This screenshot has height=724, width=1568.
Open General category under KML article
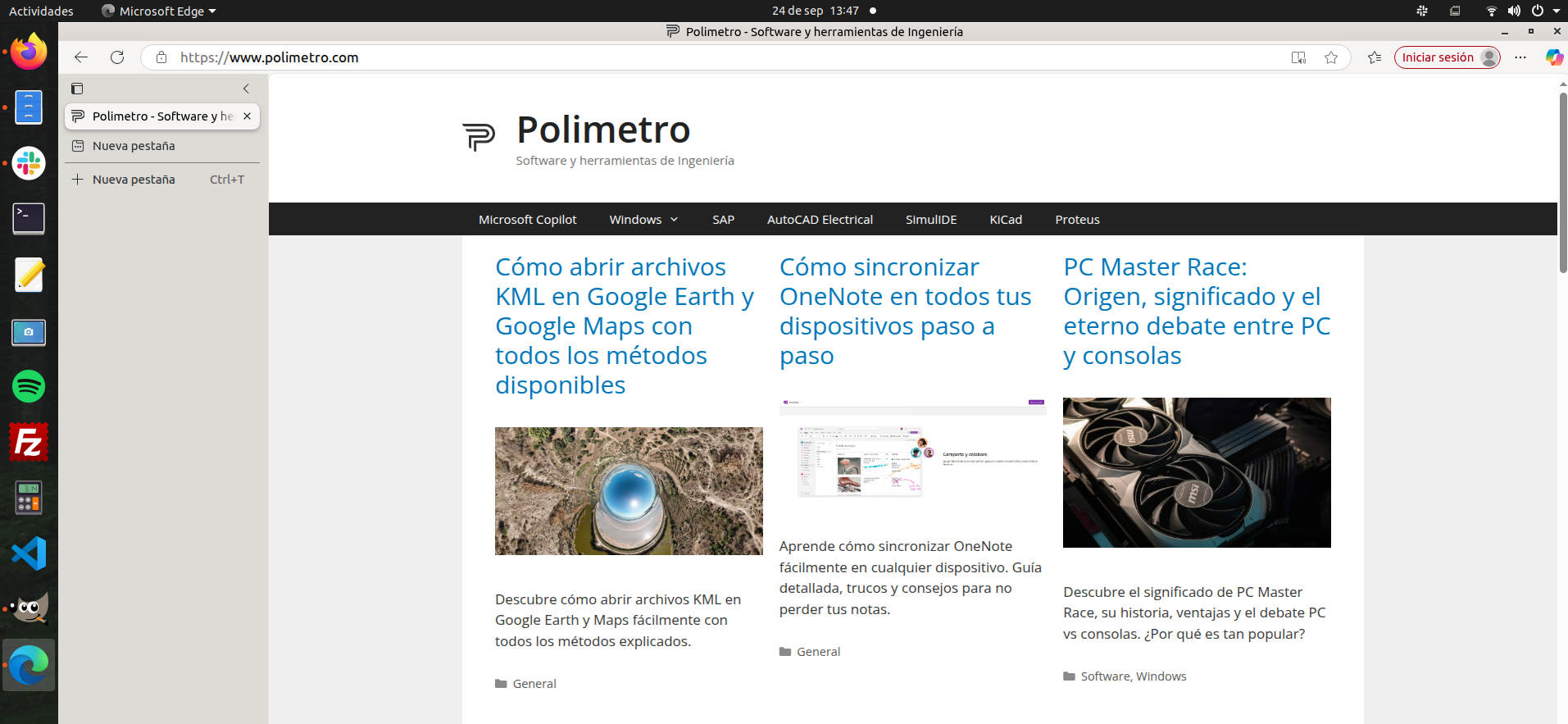point(534,684)
